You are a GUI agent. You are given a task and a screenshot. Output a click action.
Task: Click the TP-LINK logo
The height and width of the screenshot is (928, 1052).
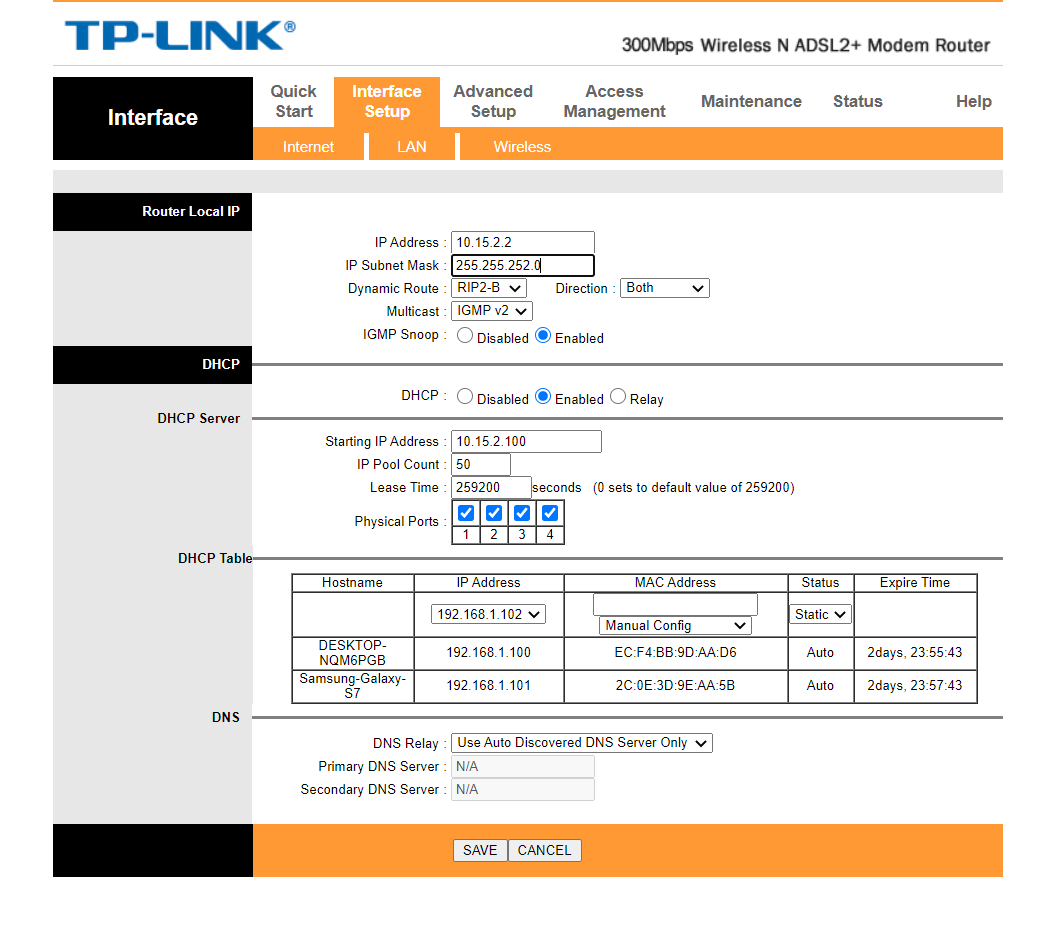[180, 36]
